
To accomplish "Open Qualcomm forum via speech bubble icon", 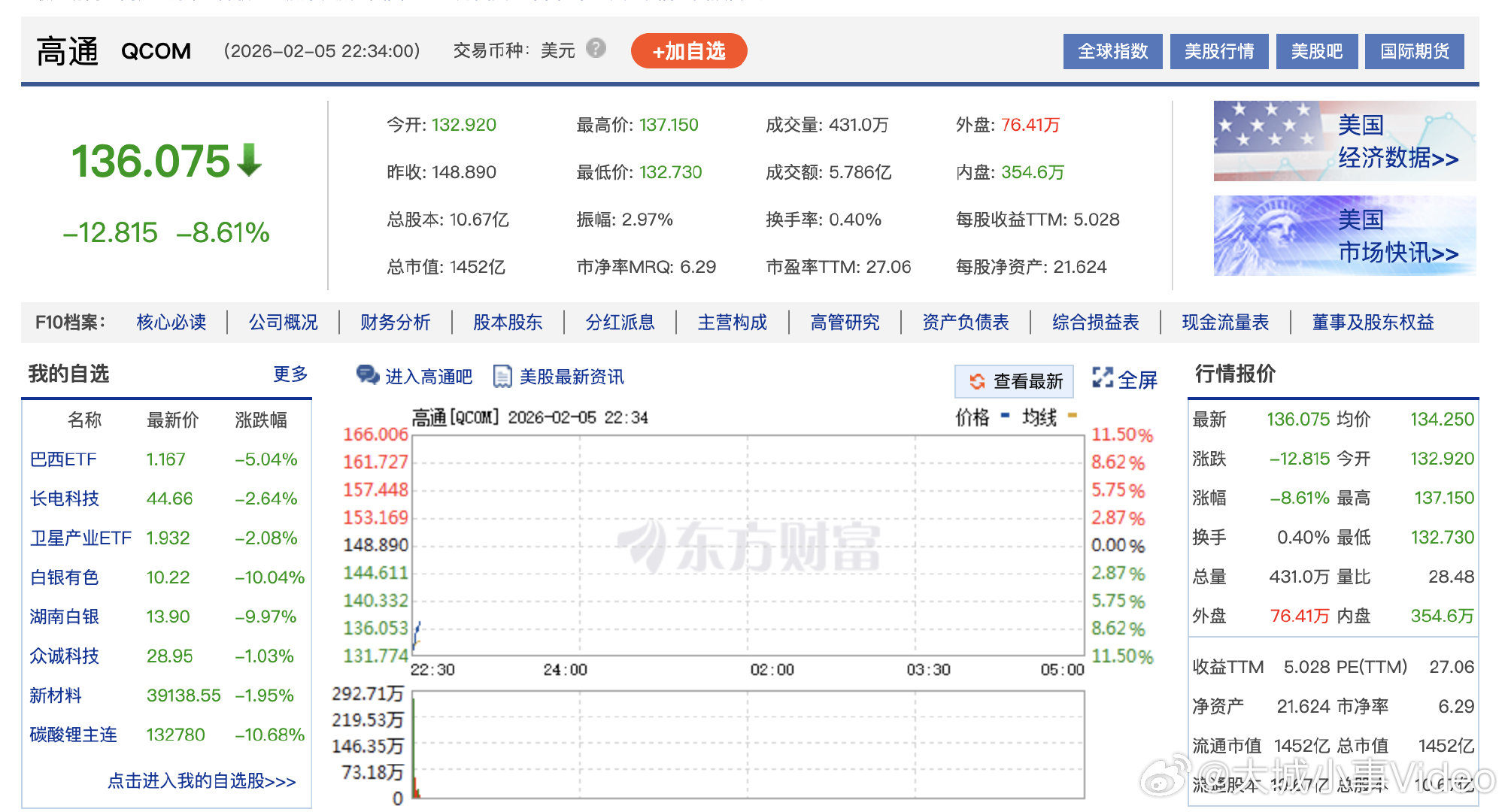I will click(x=366, y=376).
